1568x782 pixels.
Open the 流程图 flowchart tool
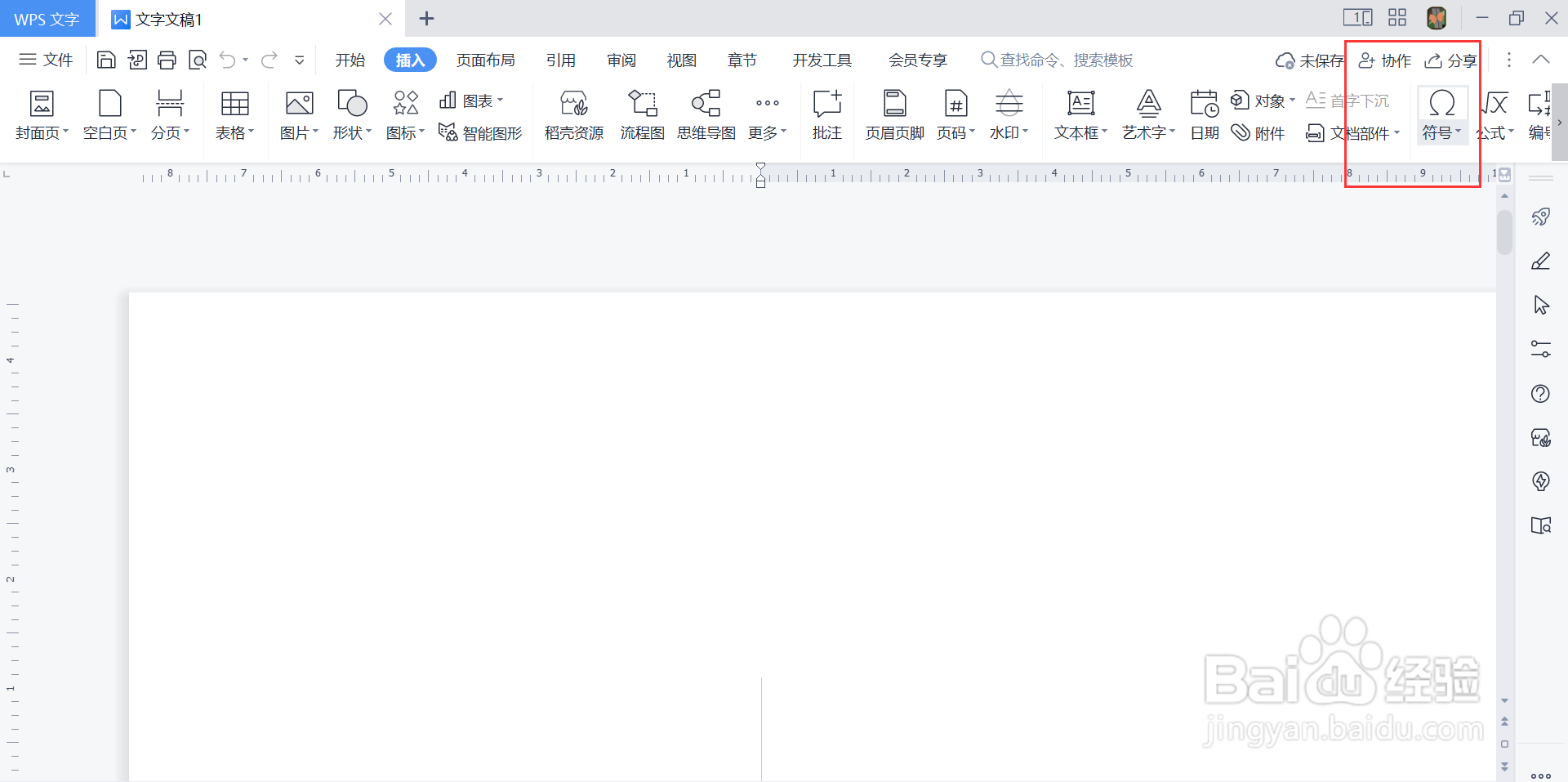tap(643, 114)
